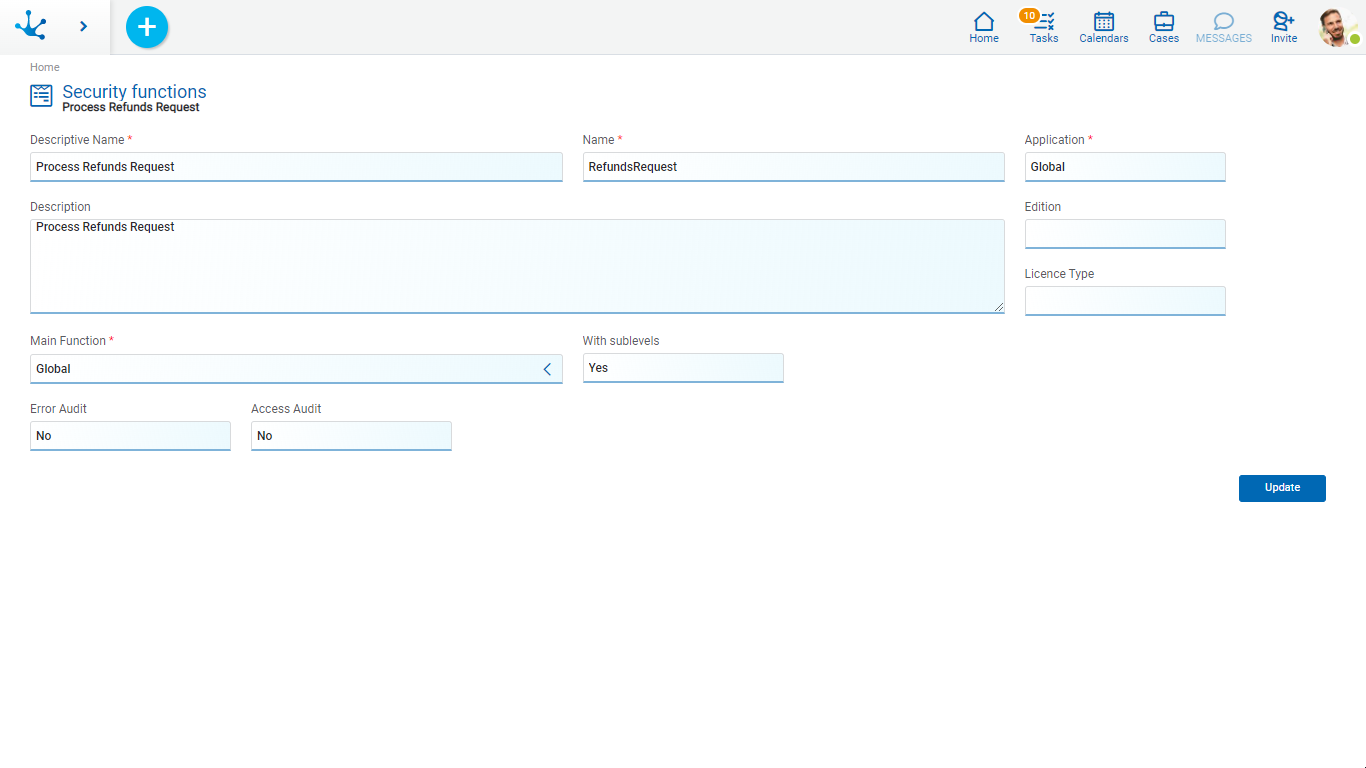Click the Licence Type field

click(x=1124, y=301)
